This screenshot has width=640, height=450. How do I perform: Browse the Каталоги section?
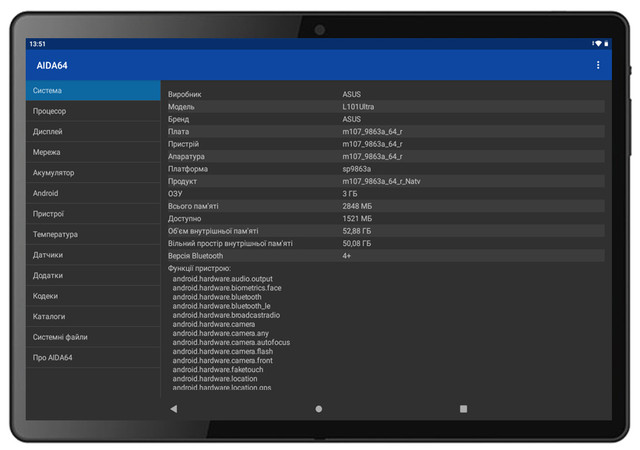tap(93, 316)
